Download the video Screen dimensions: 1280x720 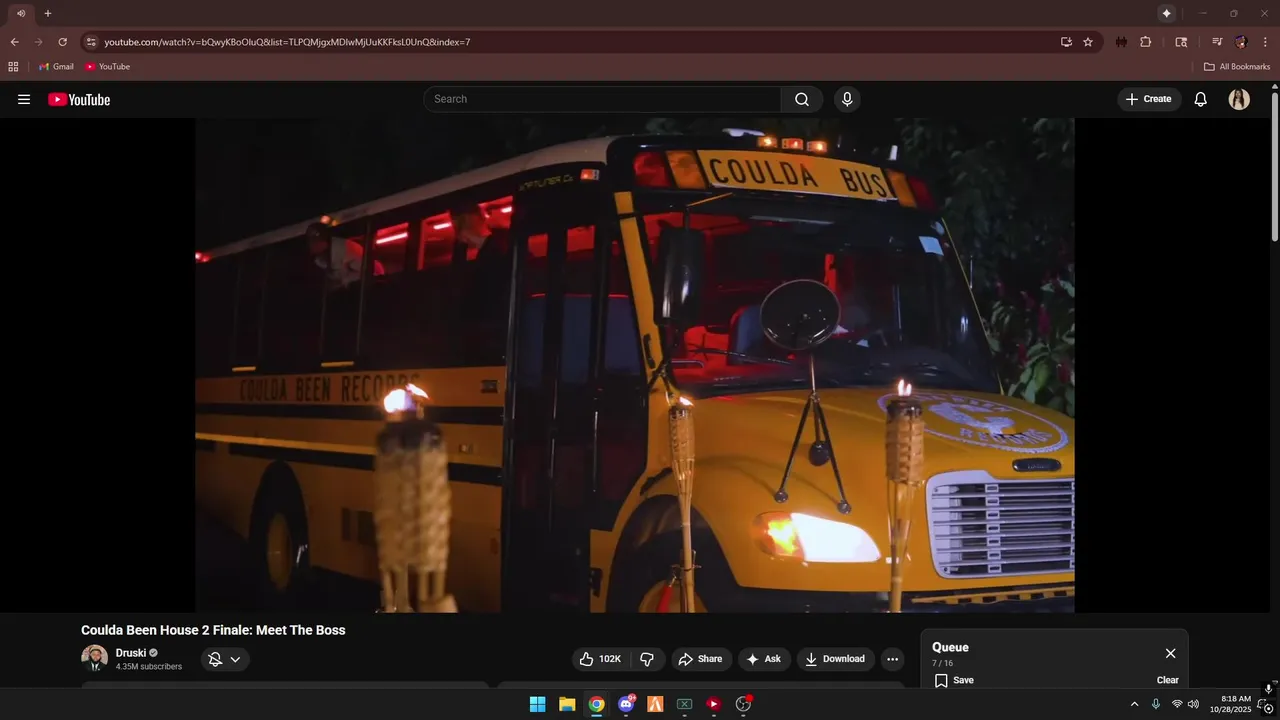pyautogui.click(x=836, y=659)
